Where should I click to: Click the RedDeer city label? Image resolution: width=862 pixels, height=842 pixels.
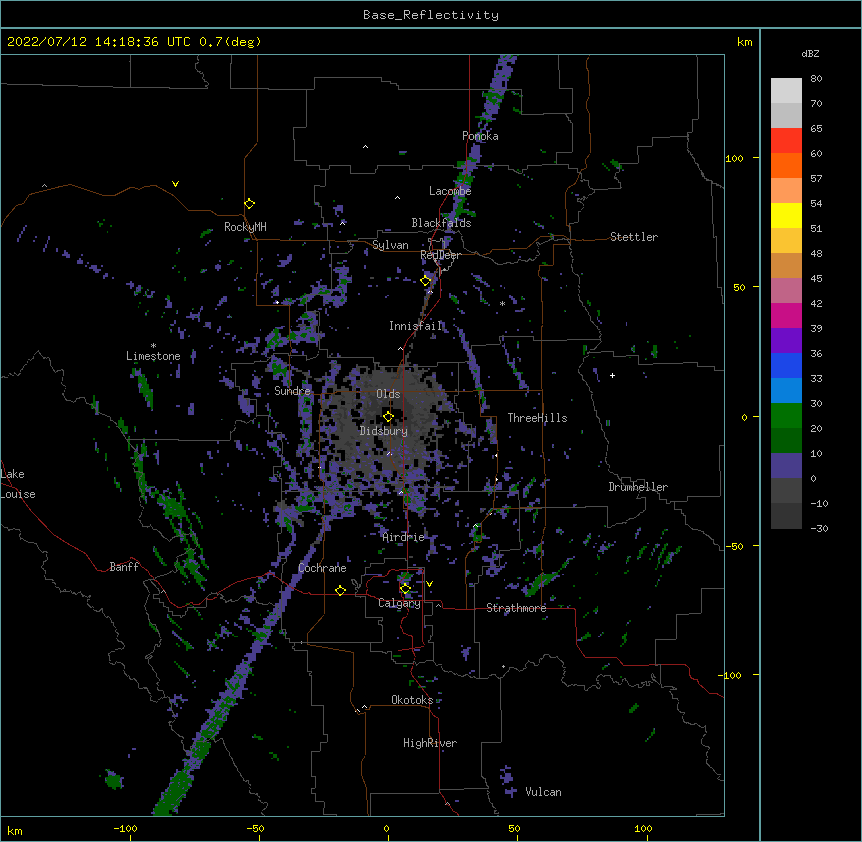pyautogui.click(x=440, y=255)
